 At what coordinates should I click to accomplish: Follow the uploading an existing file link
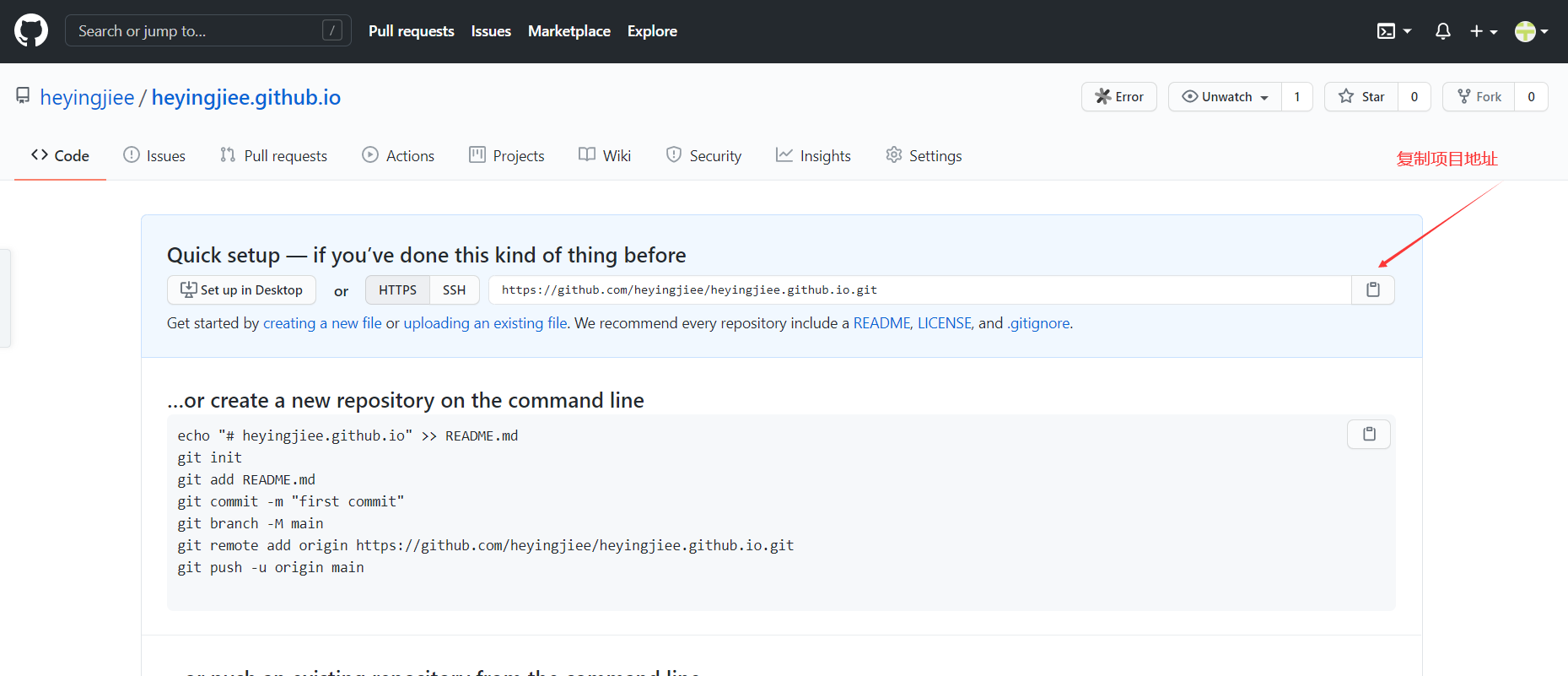coord(485,323)
